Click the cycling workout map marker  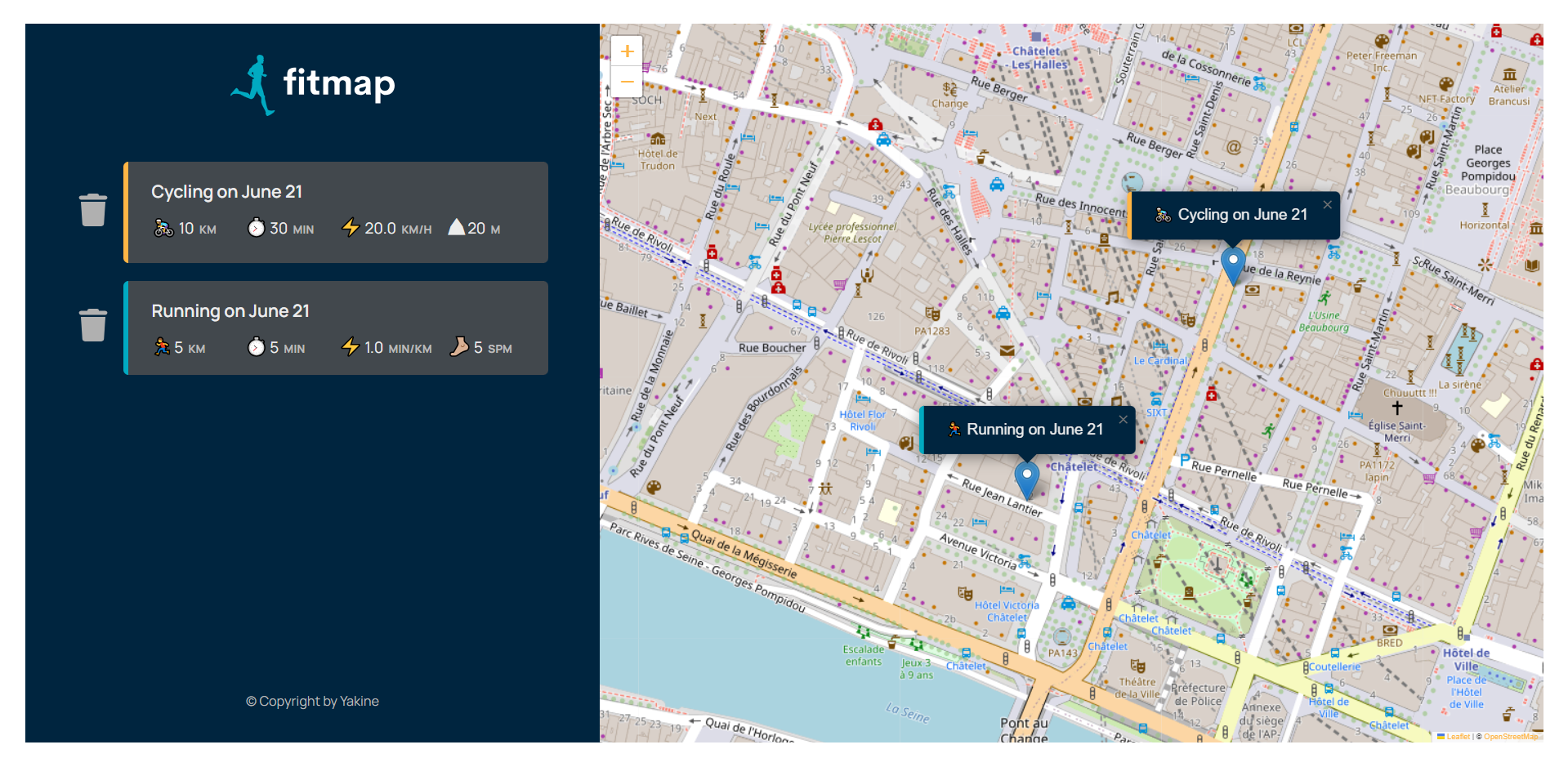(x=1232, y=265)
